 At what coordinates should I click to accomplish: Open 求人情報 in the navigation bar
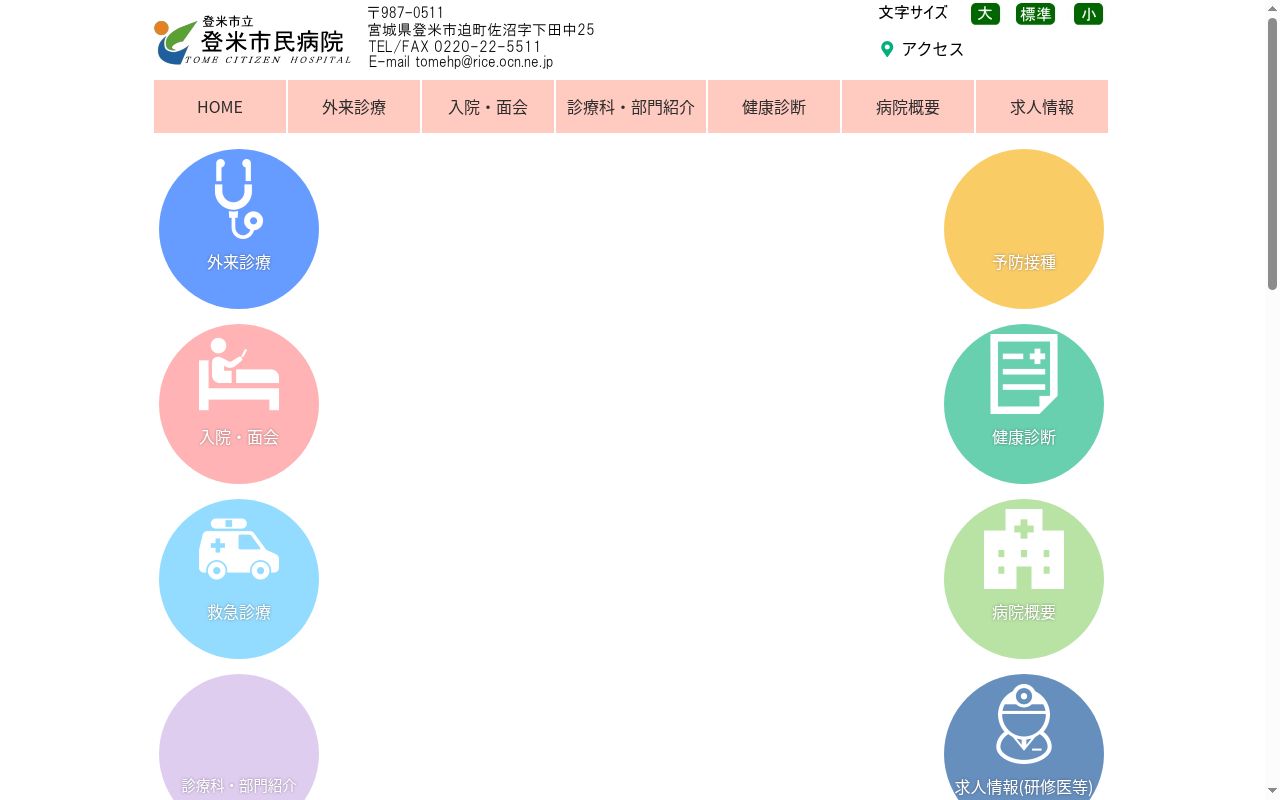[1042, 107]
